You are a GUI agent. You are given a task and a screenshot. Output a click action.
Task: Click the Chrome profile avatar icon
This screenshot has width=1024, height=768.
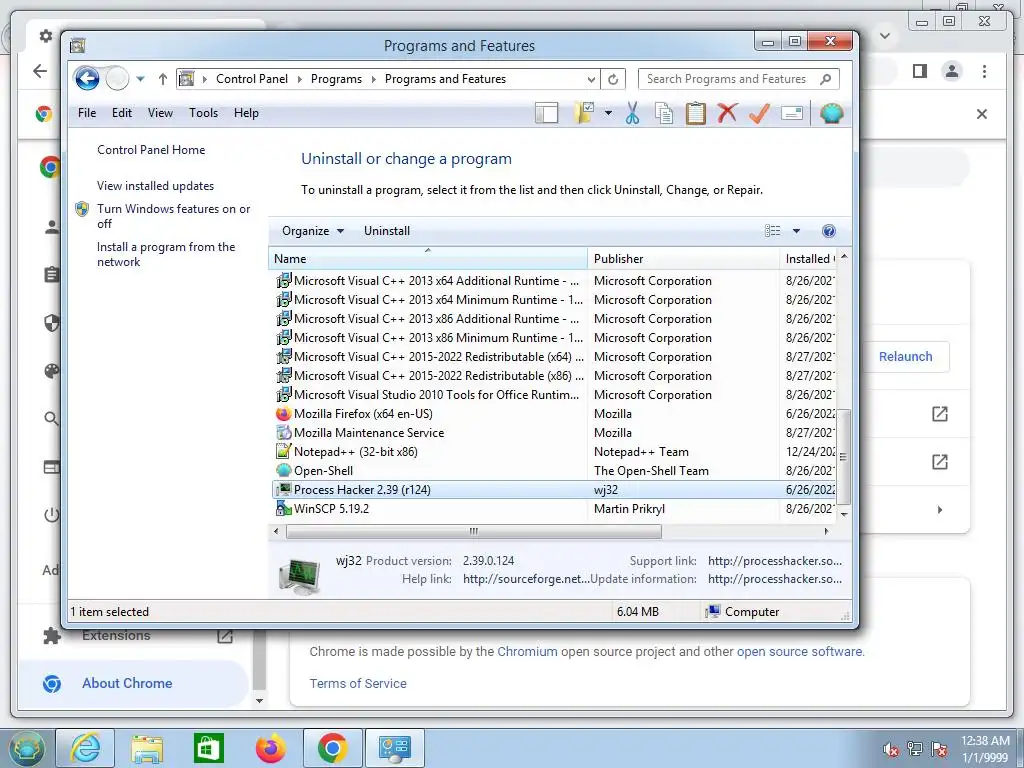pos(952,71)
